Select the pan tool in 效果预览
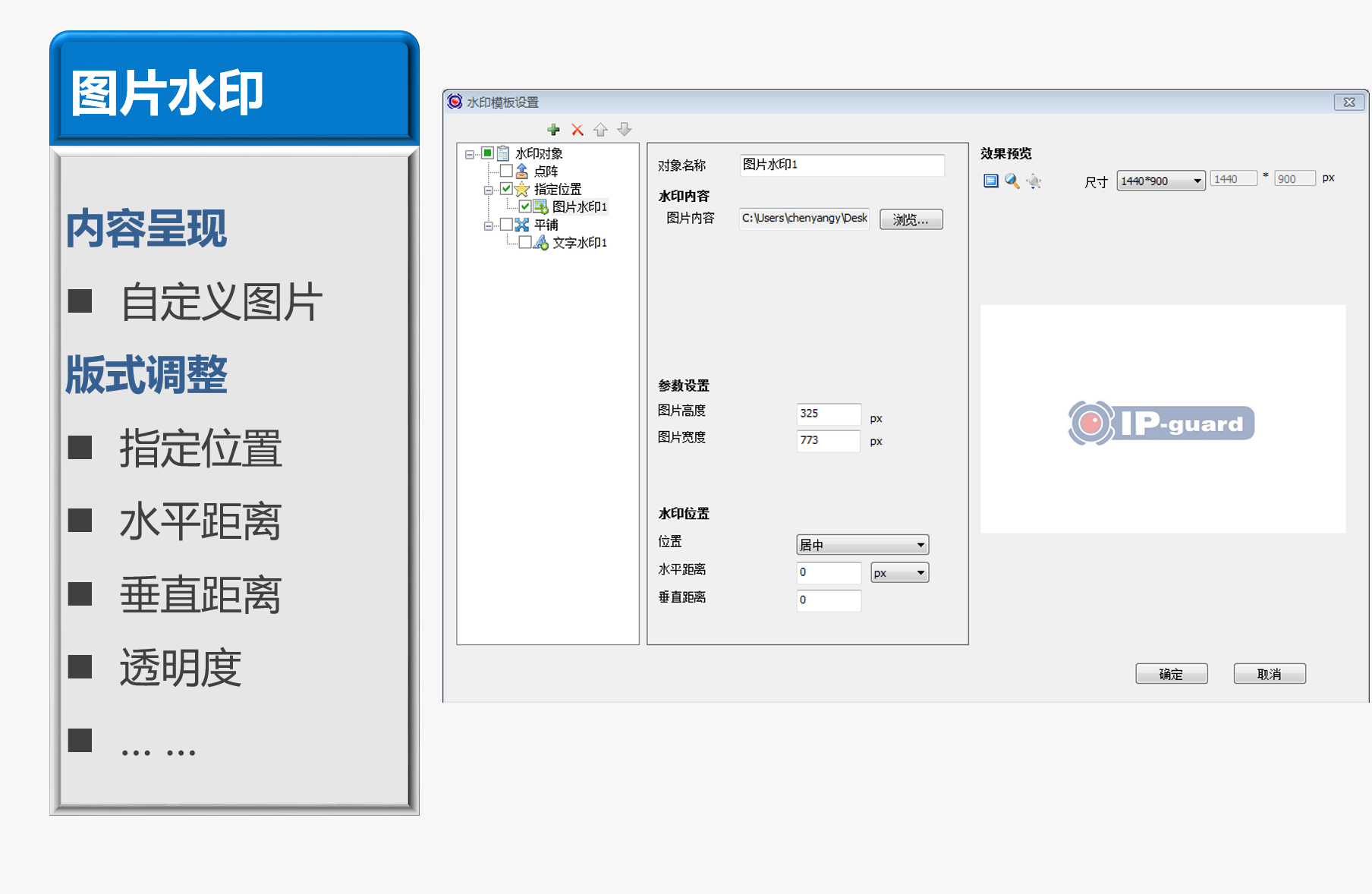The width and height of the screenshot is (1372, 894). click(1034, 181)
